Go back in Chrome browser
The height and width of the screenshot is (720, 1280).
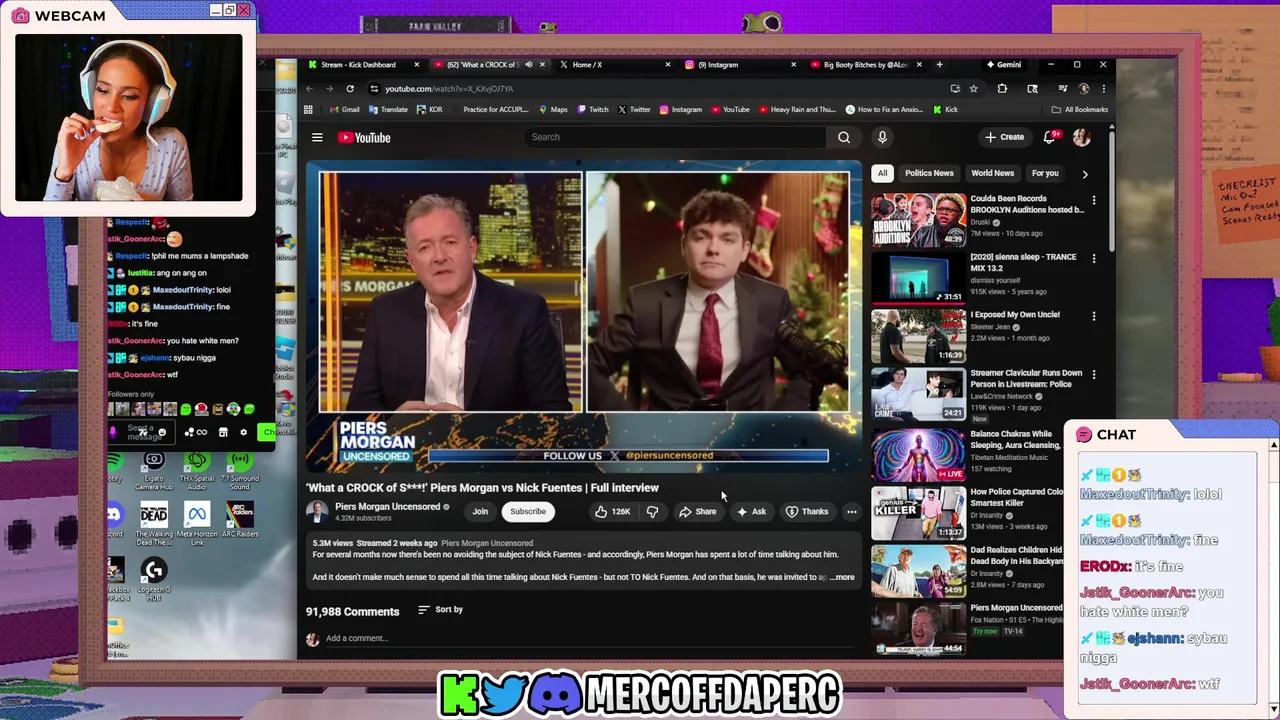[x=309, y=88]
